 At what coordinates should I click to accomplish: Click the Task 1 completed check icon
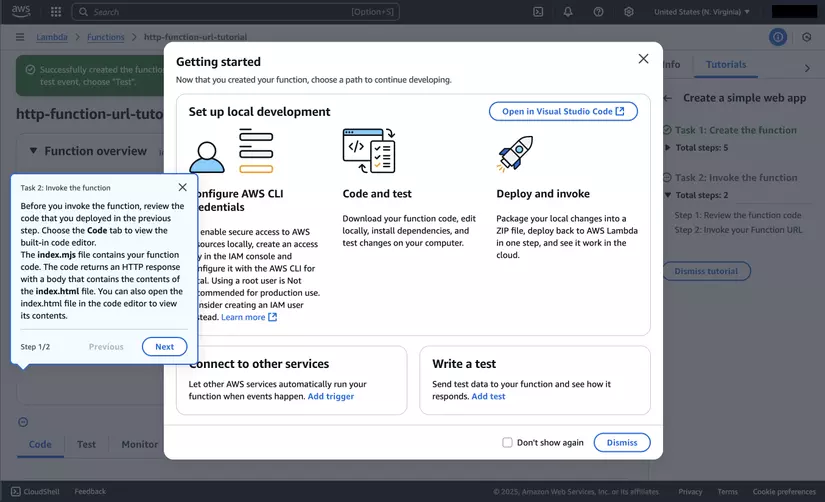coord(667,130)
